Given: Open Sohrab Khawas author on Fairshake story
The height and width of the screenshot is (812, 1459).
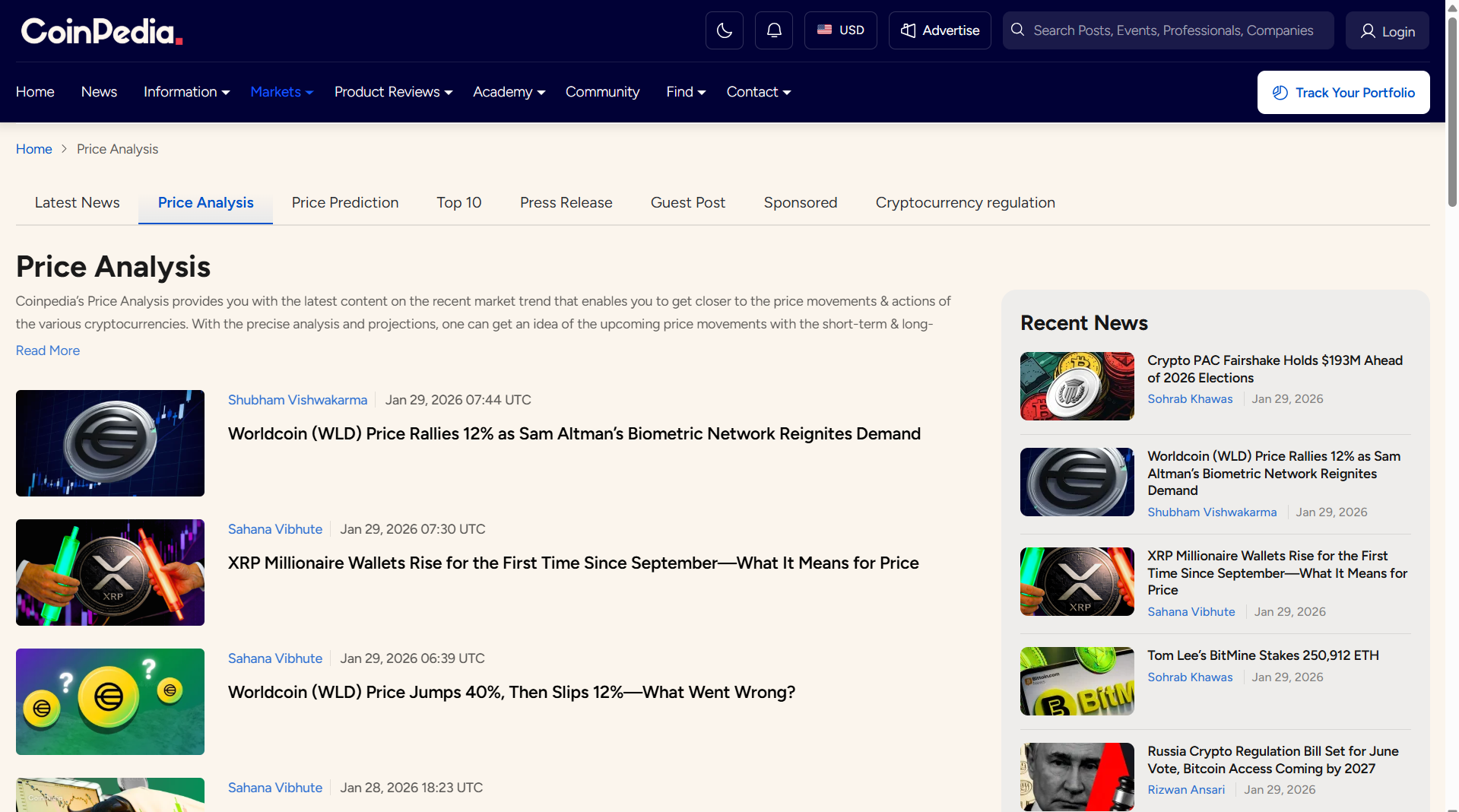Looking at the screenshot, I should [x=1190, y=399].
